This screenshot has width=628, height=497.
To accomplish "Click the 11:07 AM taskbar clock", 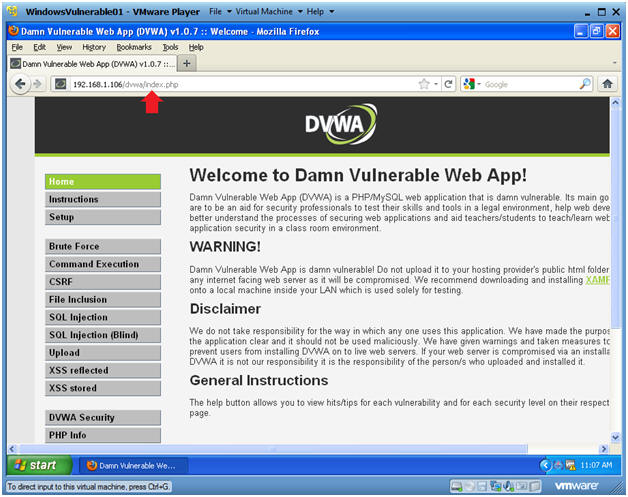I will [x=596, y=465].
